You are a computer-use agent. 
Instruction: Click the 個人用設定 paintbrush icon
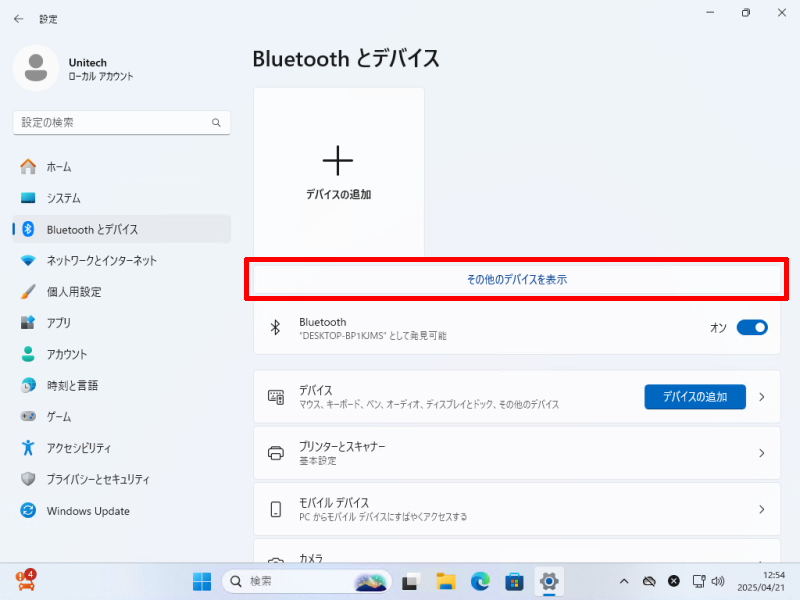click(28, 291)
